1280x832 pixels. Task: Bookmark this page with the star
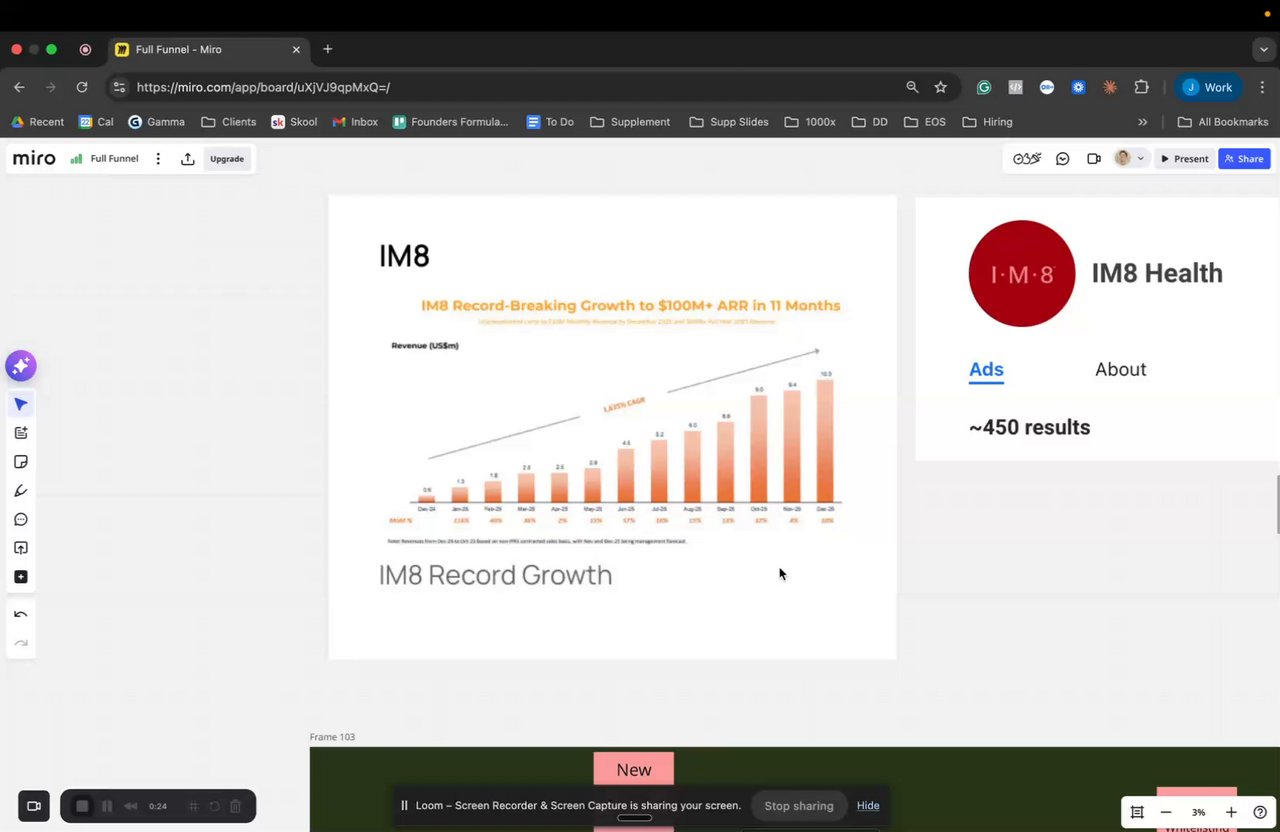tap(941, 87)
